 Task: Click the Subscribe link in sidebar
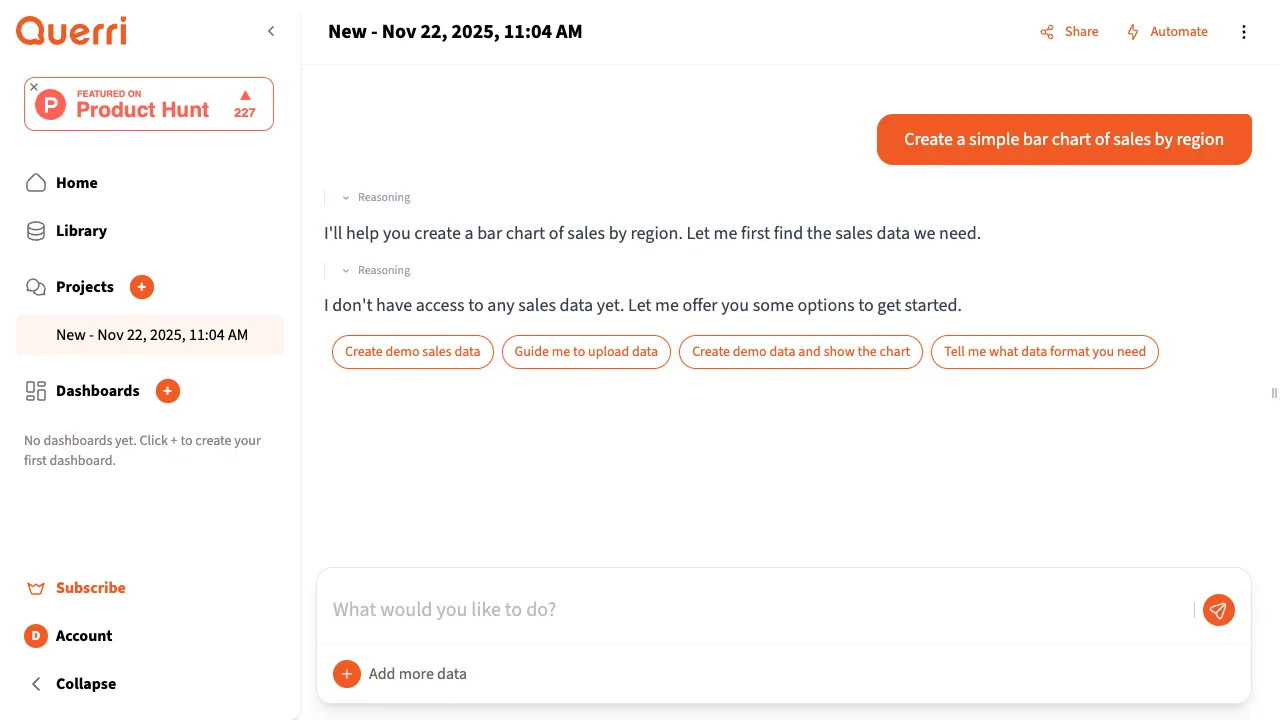pos(90,588)
